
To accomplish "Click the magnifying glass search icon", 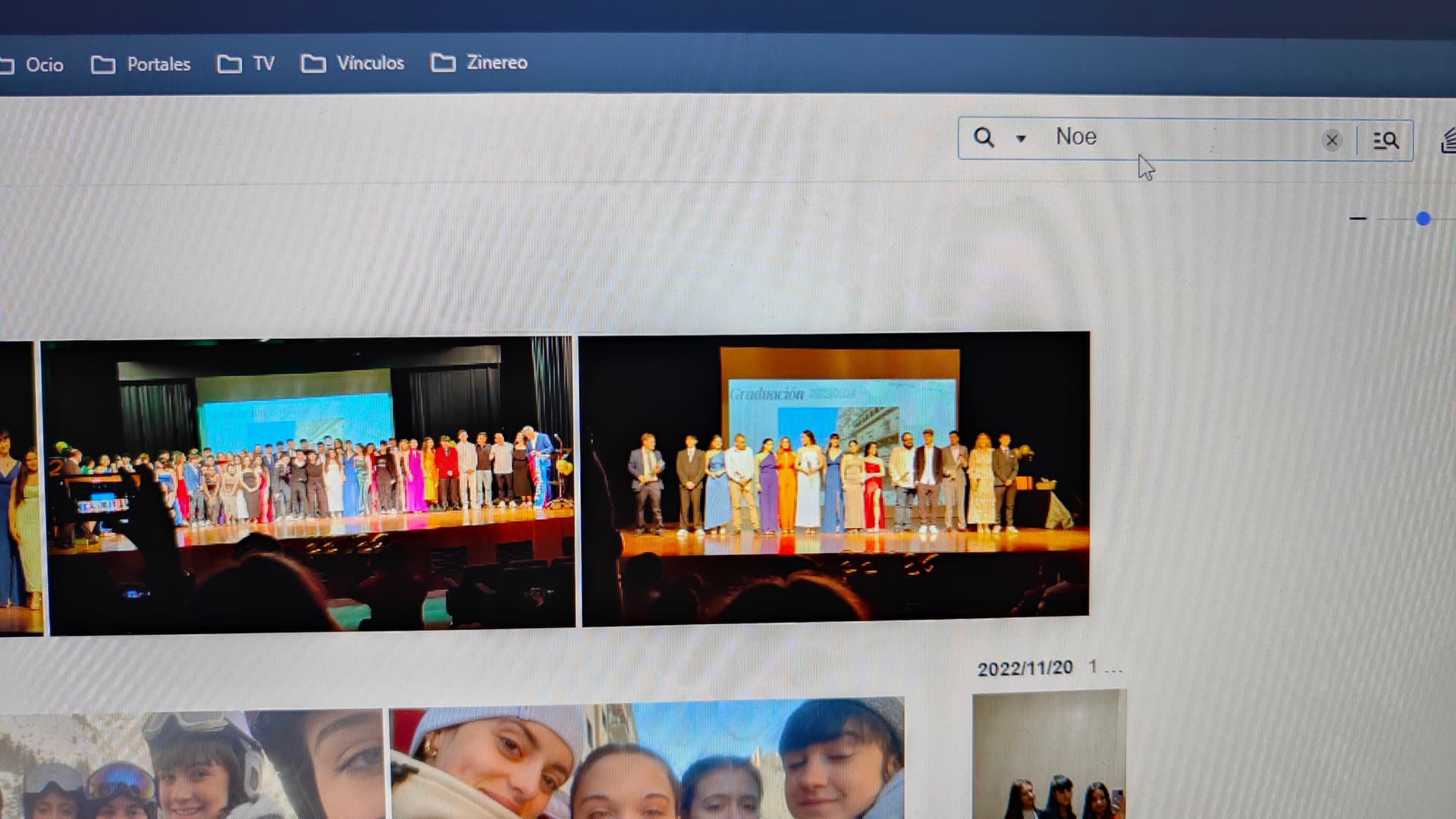I will coord(984,137).
